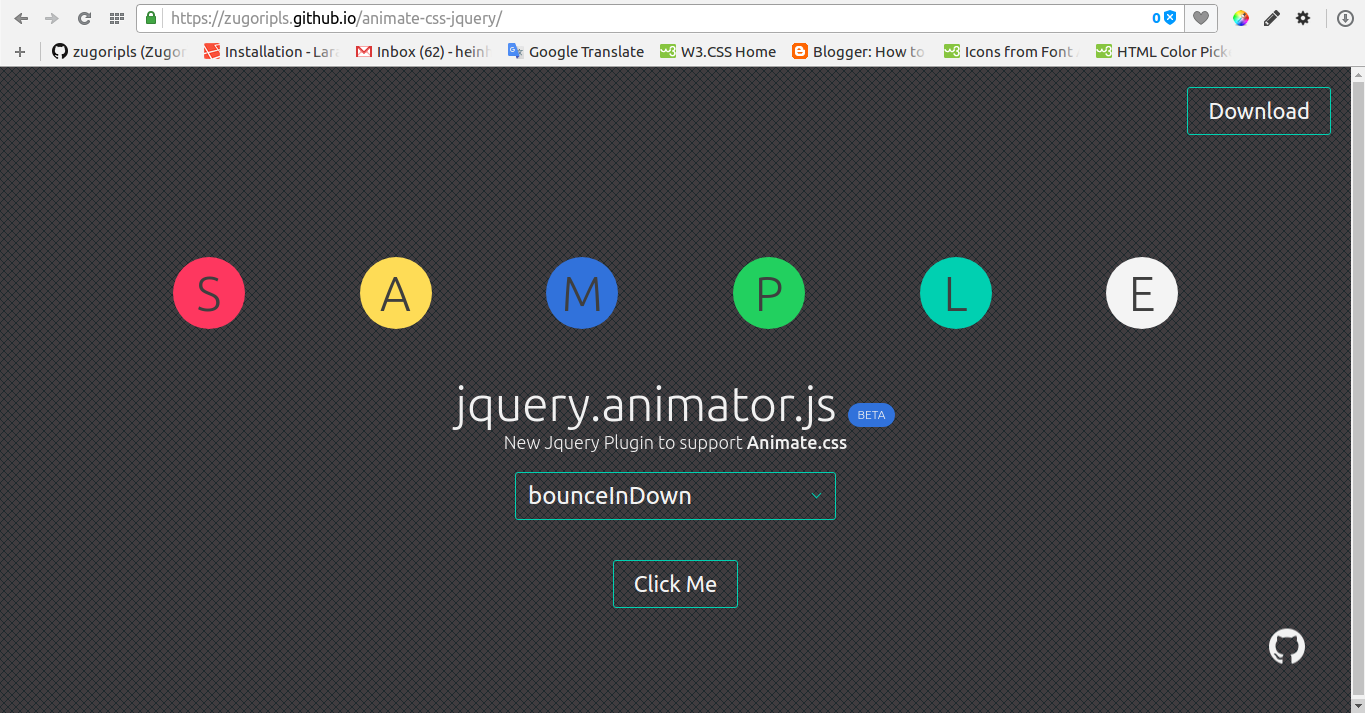Go forward to the next page
The width and height of the screenshot is (1365, 713).
tap(52, 18)
